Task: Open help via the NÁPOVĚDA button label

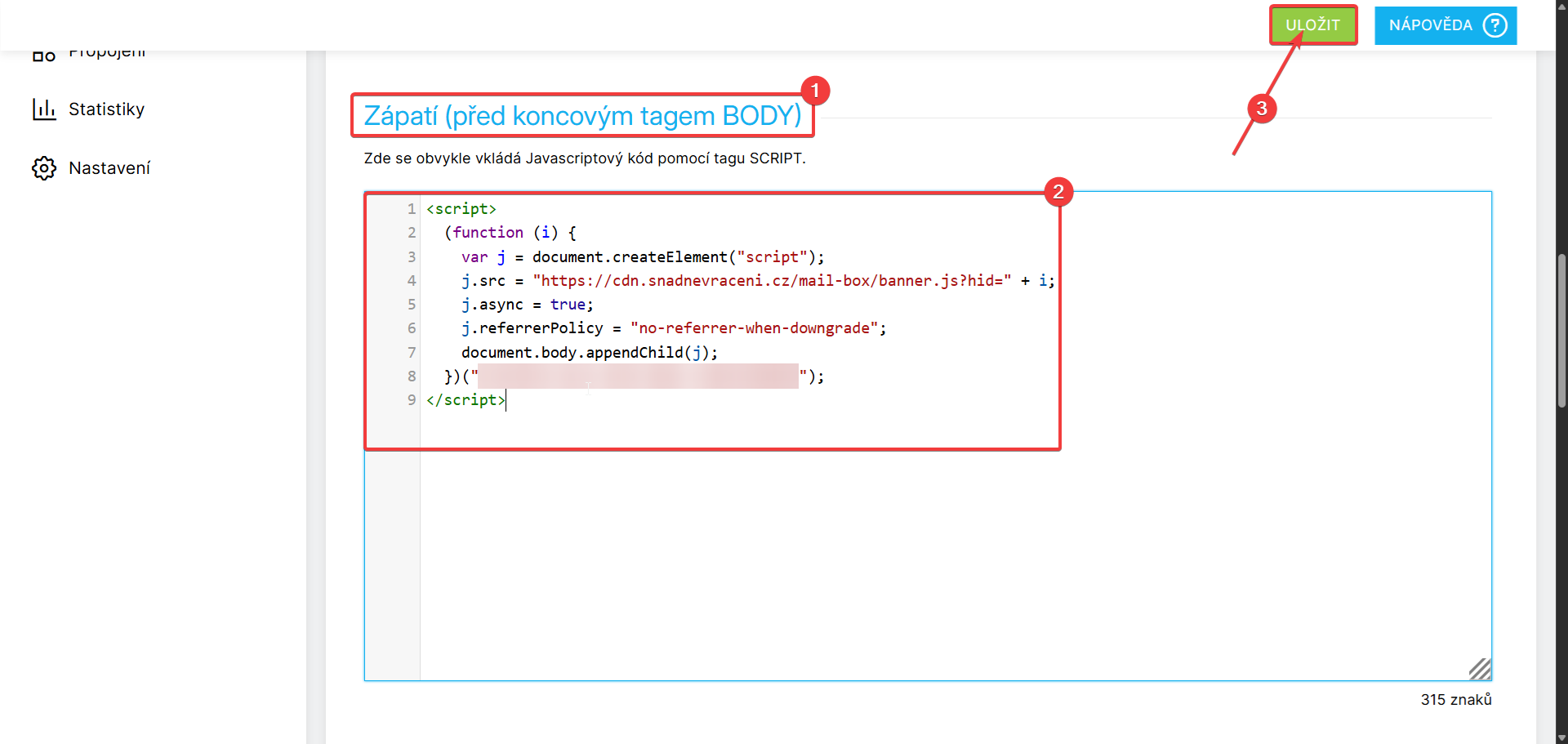Action: [x=1430, y=25]
